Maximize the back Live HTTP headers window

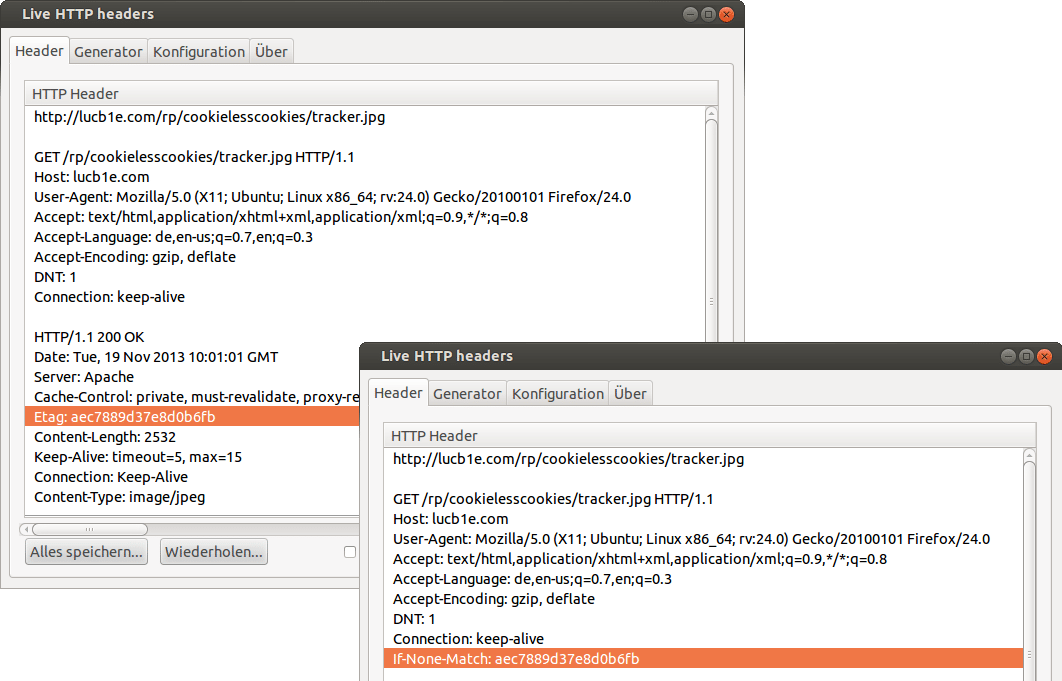[x=708, y=14]
